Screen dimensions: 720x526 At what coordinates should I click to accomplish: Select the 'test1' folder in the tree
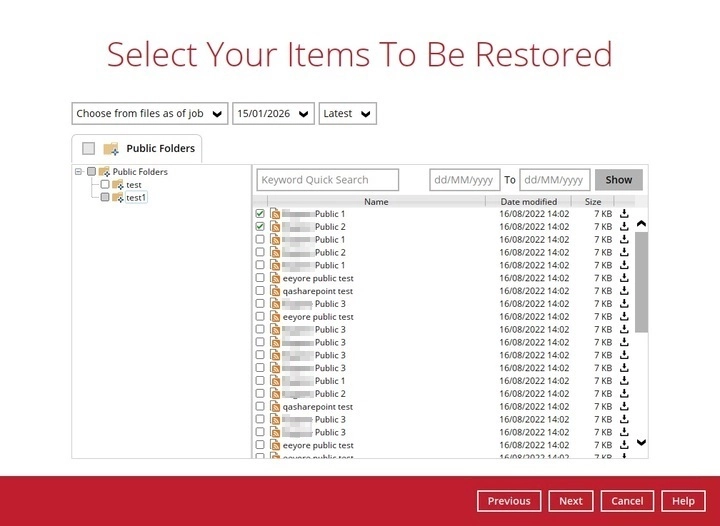[x=136, y=197]
